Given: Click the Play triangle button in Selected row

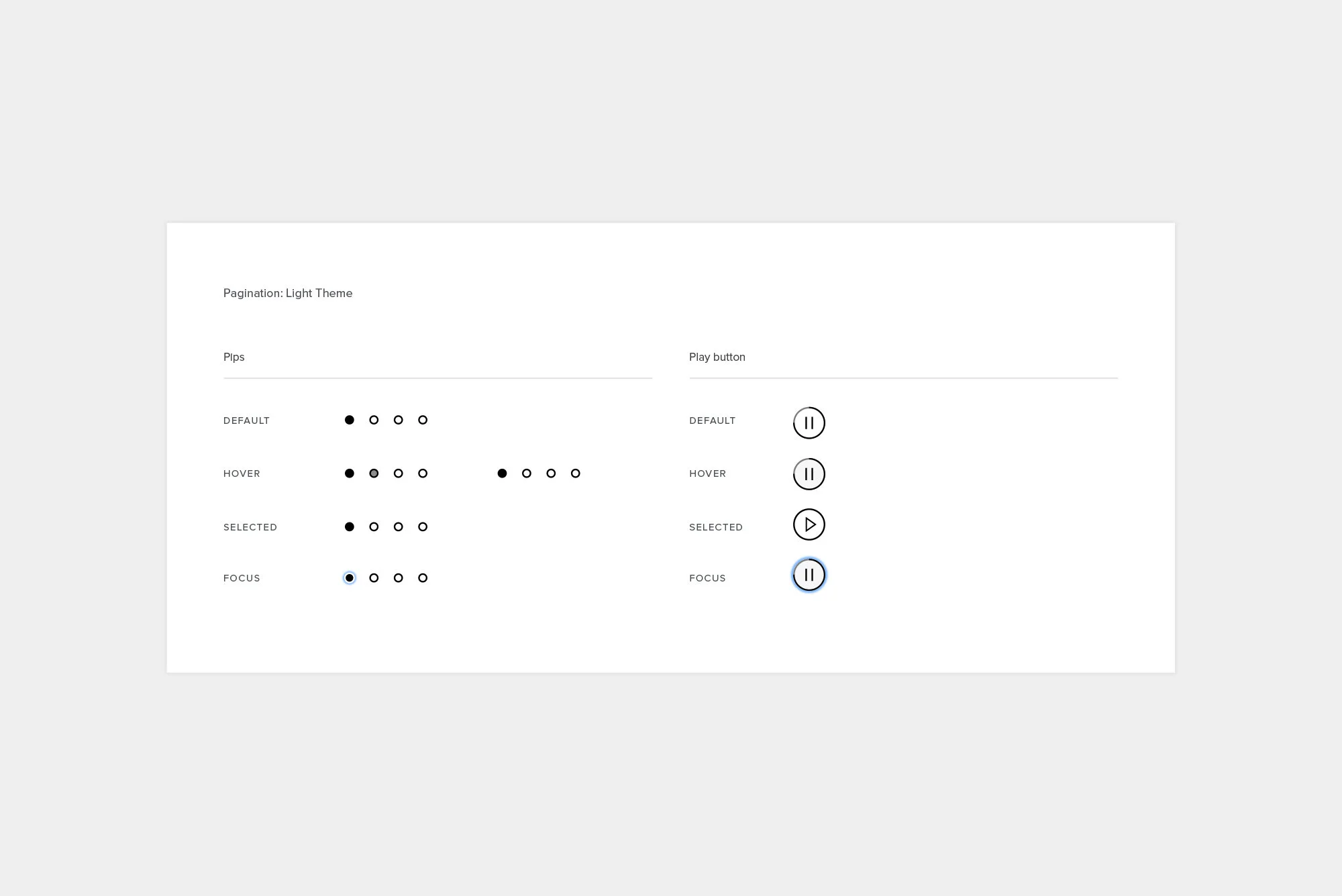Looking at the screenshot, I should (x=809, y=524).
